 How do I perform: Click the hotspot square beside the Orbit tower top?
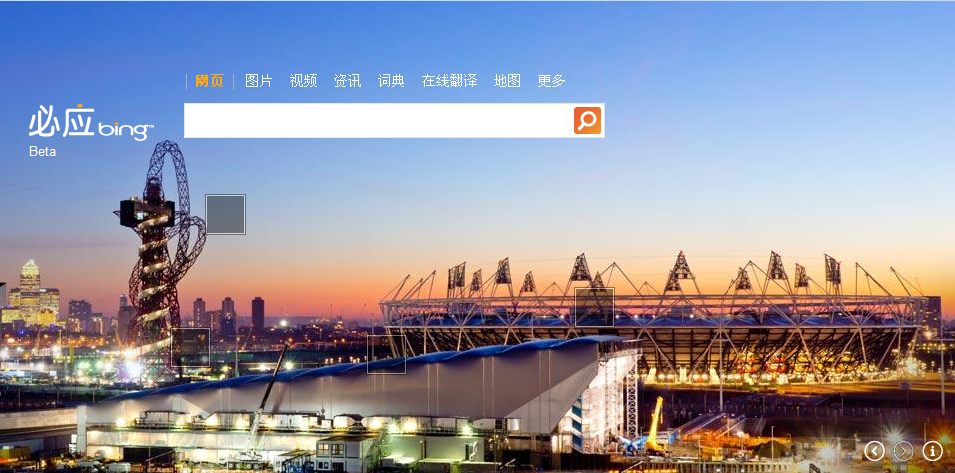(x=225, y=214)
